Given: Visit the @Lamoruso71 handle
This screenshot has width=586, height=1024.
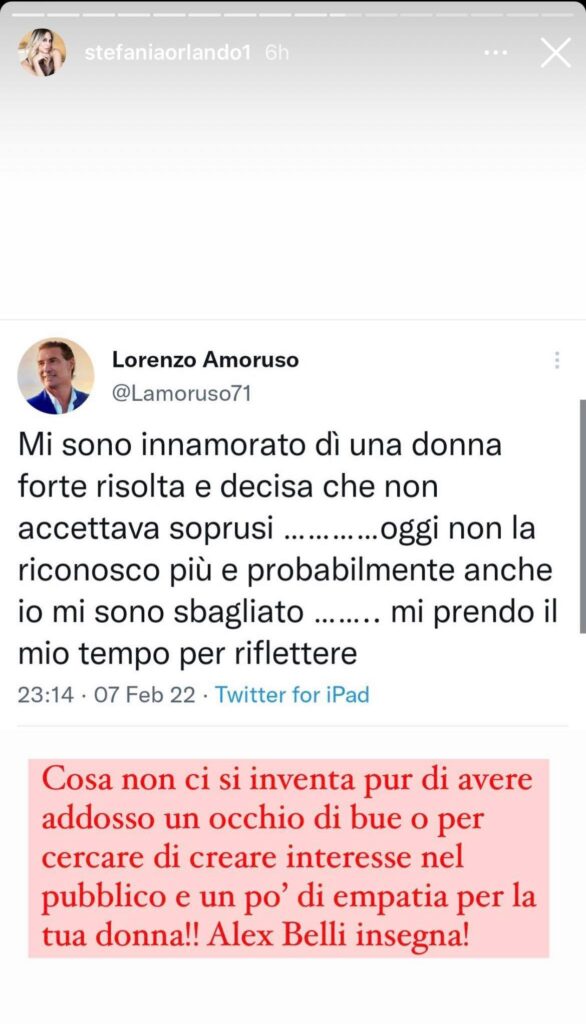Looking at the screenshot, I should (182, 394).
